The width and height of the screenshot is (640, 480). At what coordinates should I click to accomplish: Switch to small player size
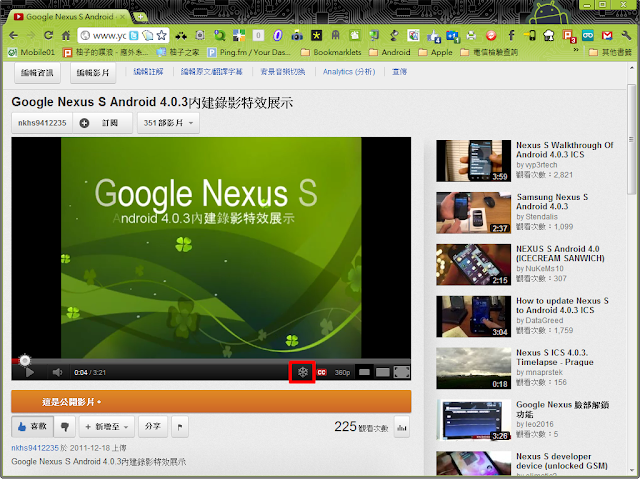(364, 372)
